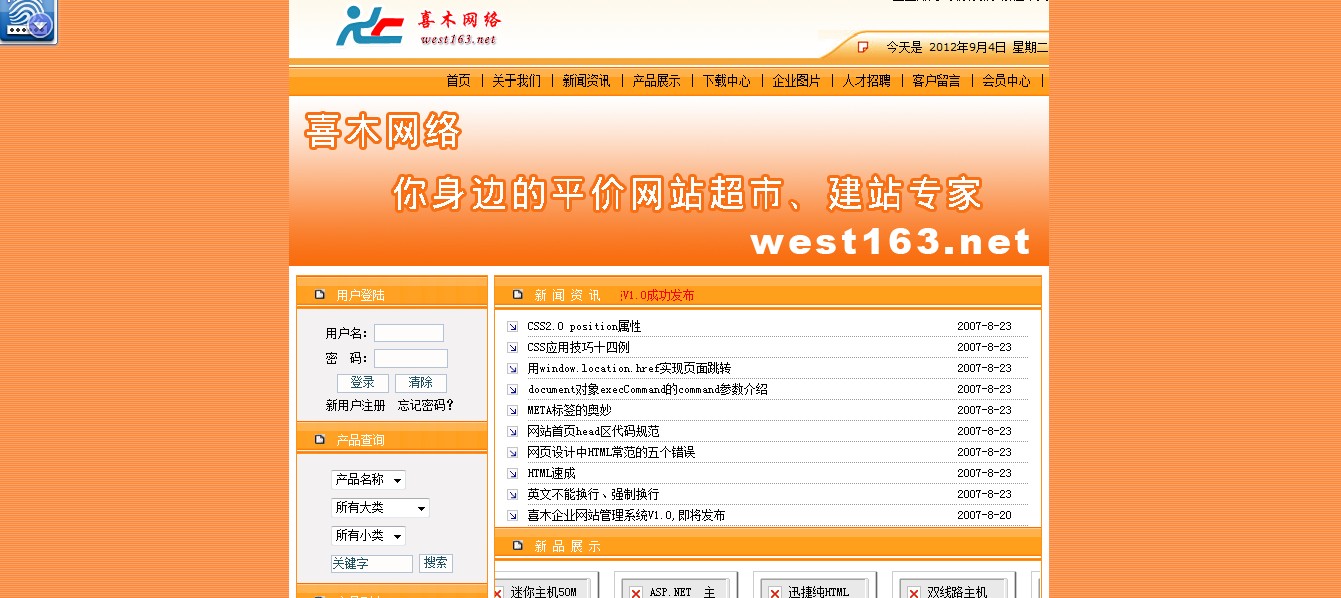Click the 喜木网络 logo in the header
The width and height of the screenshot is (1341, 598).
tap(417, 27)
